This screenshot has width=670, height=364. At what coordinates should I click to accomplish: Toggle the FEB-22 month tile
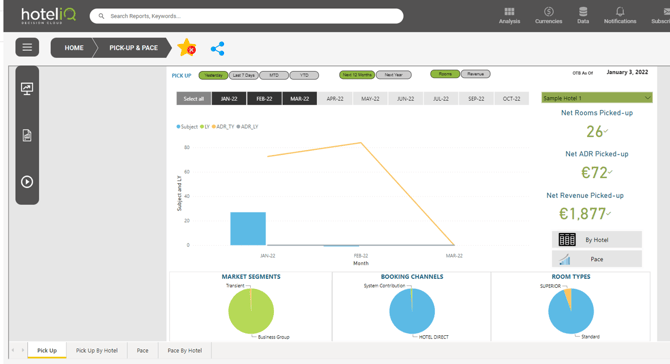[x=264, y=99]
